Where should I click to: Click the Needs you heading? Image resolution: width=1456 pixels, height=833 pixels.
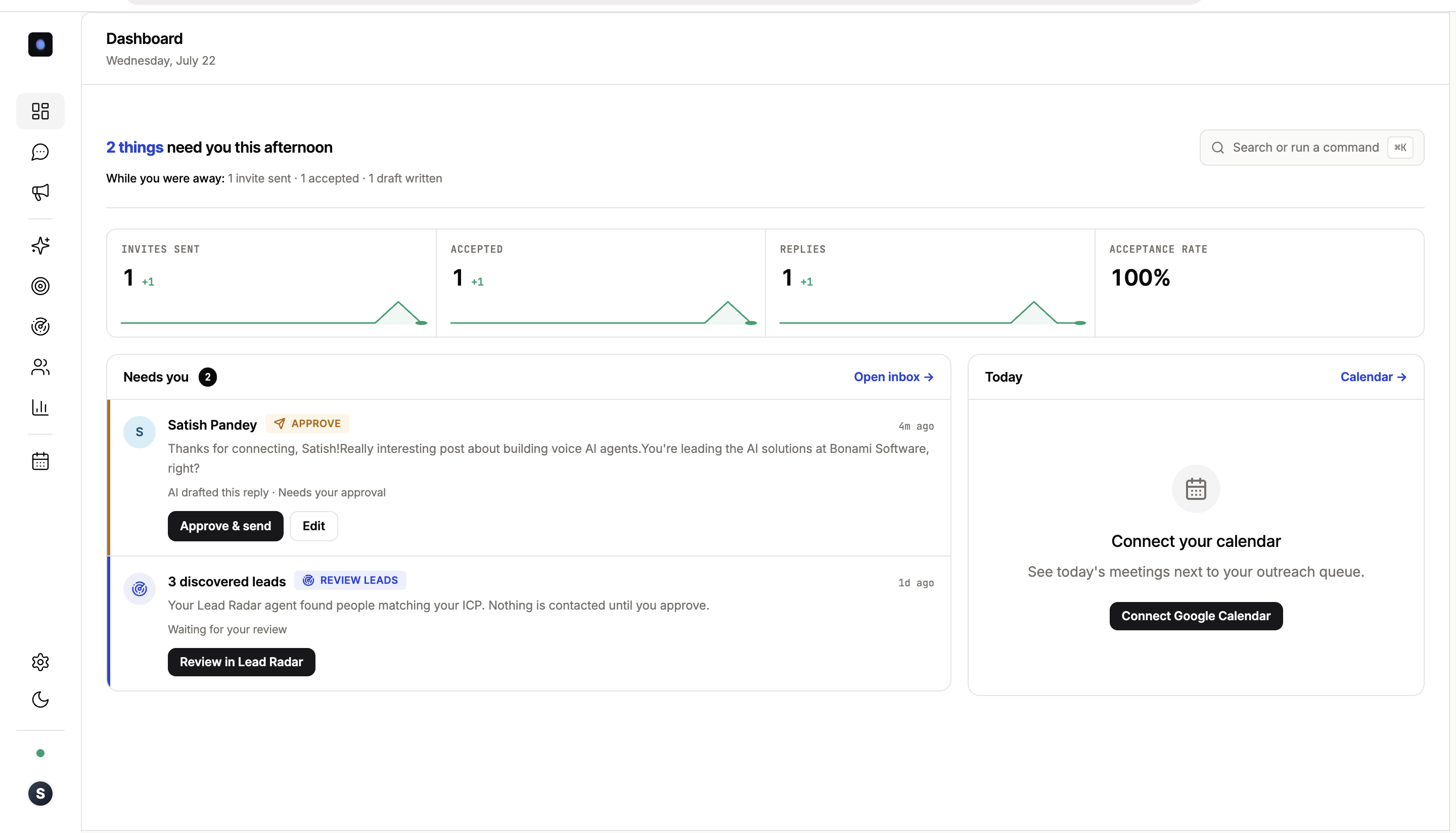[156, 377]
